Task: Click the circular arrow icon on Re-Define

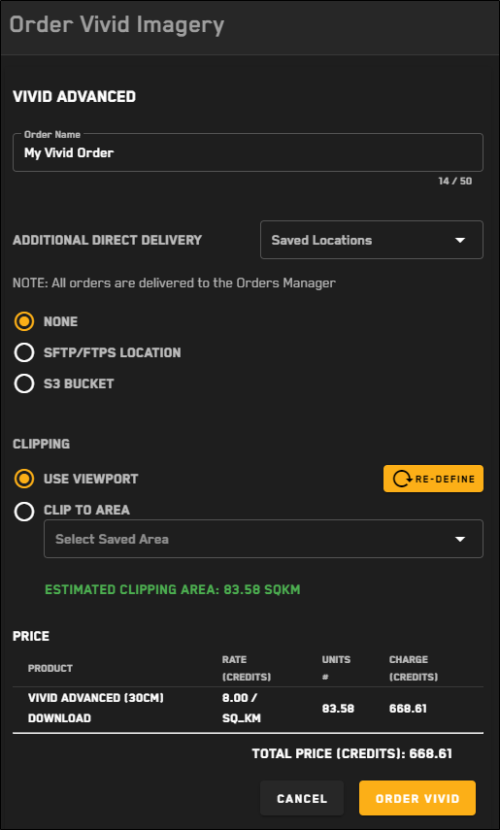Action: [402, 479]
